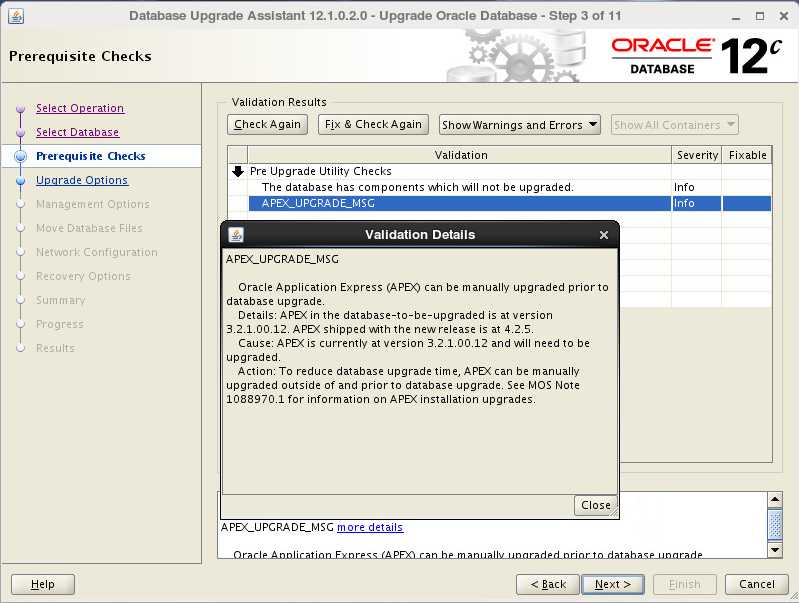Click the Results step

click(55, 348)
